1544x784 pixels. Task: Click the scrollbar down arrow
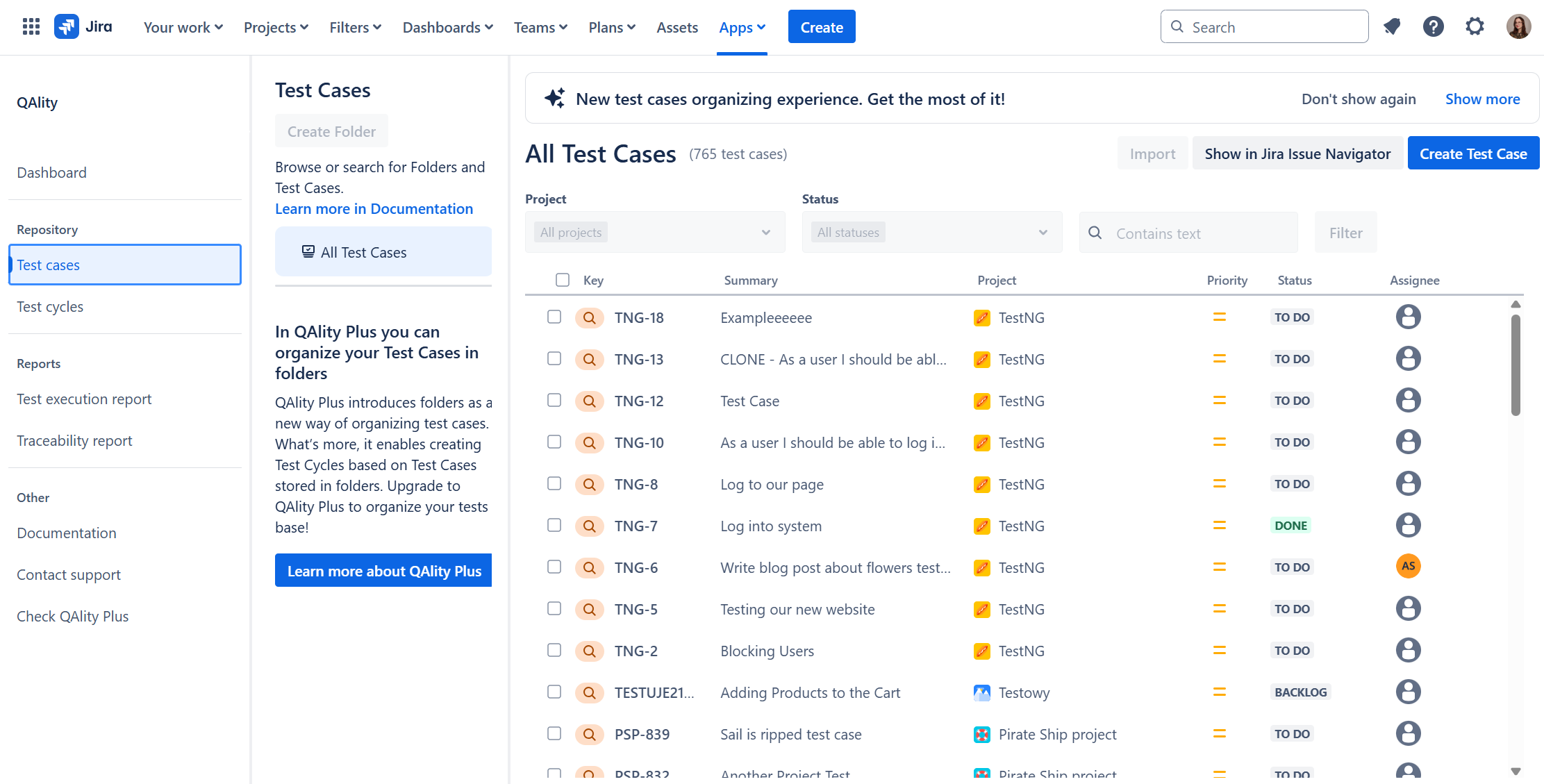tap(1516, 771)
